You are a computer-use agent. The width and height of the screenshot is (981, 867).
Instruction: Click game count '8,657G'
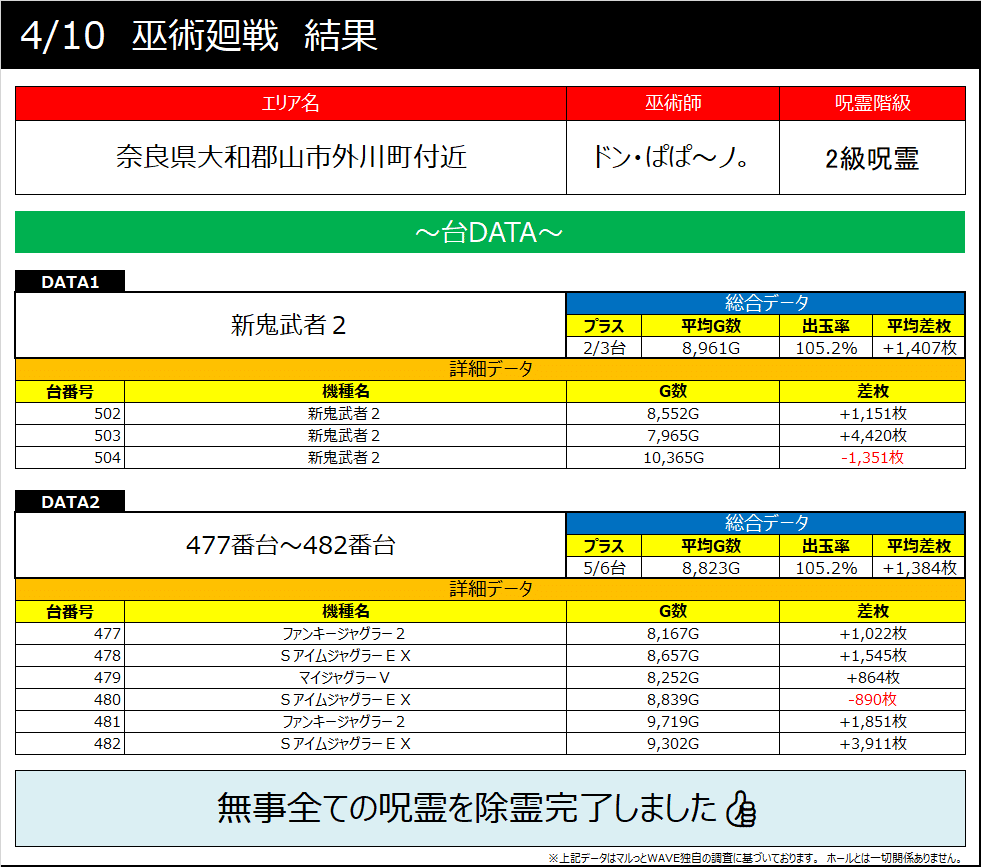click(673, 656)
